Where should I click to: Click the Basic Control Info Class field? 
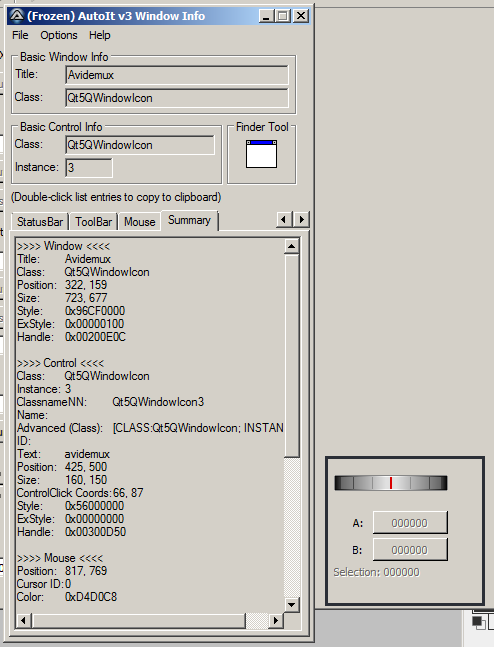point(139,145)
